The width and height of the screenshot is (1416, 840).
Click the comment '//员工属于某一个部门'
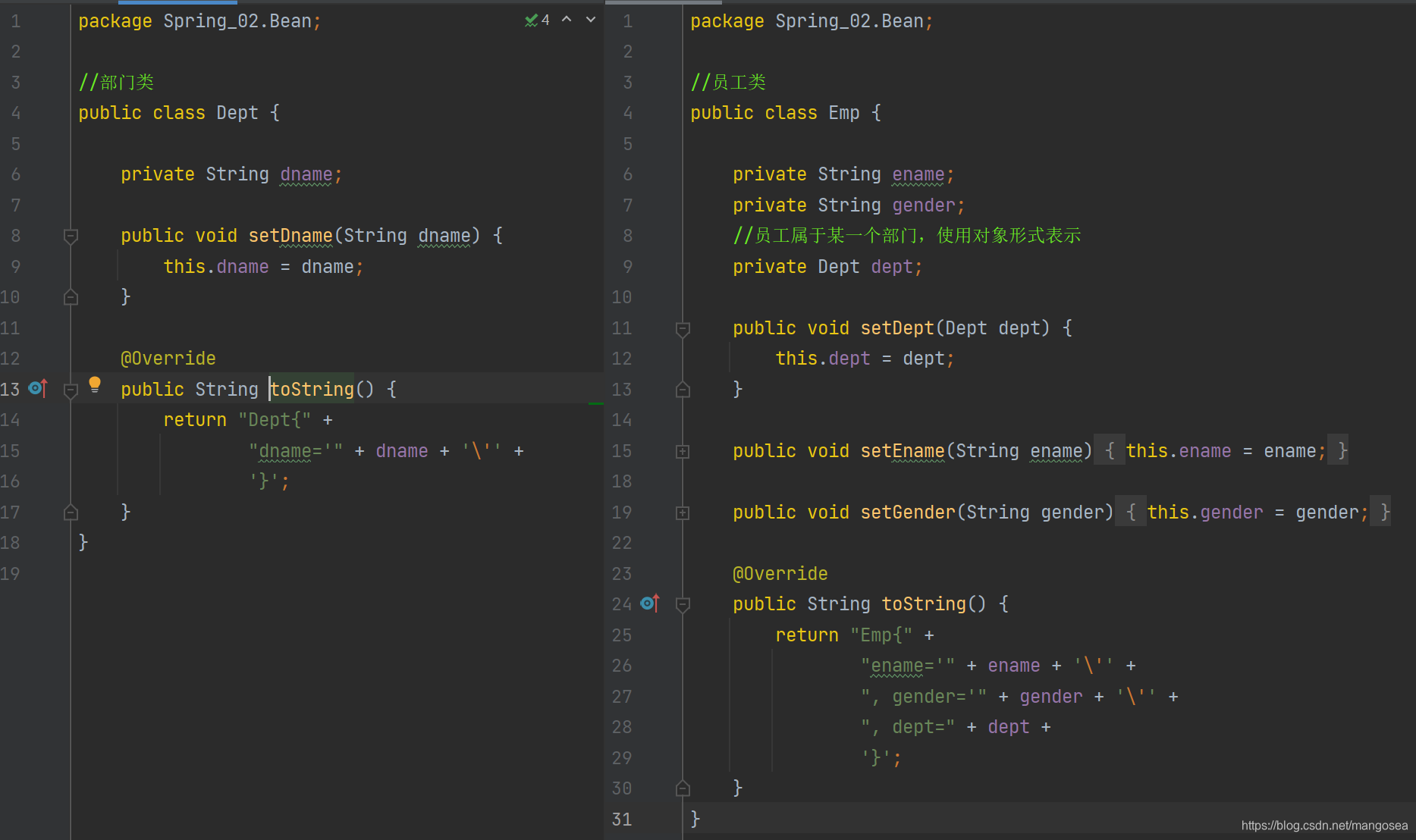click(827, 236)
